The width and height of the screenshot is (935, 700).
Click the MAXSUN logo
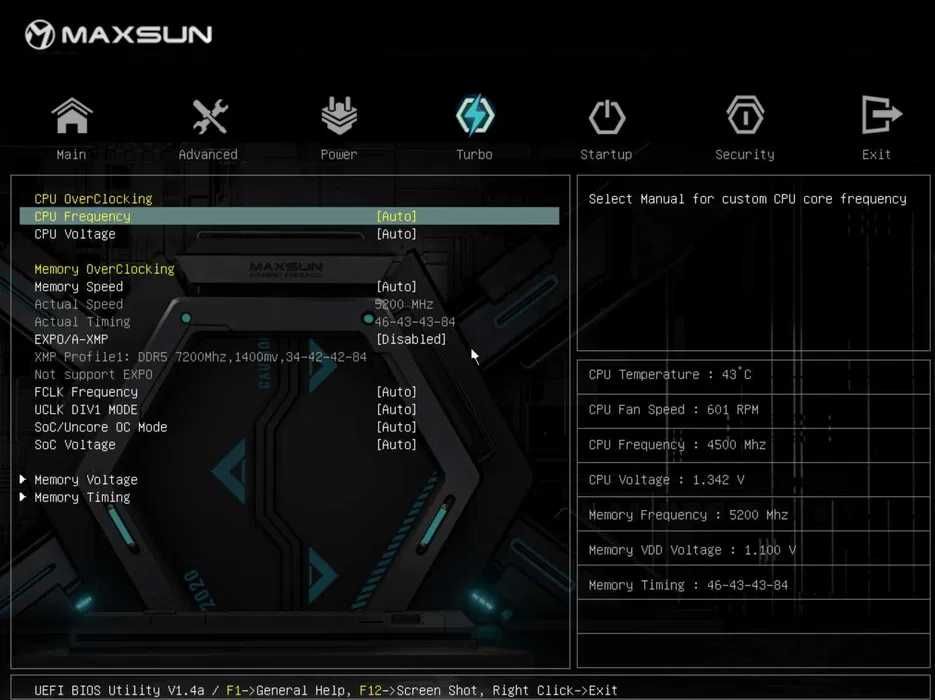pos(119,35)
